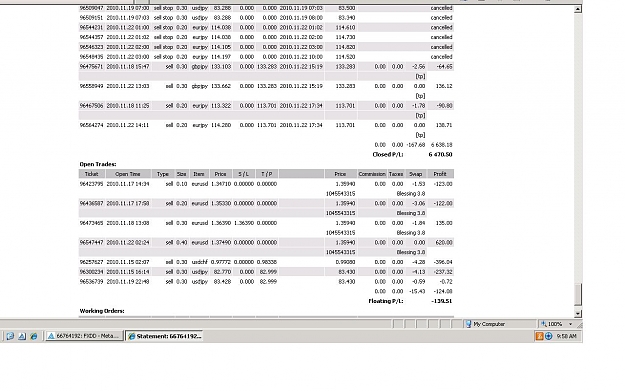Click the closed profit value 136.12

444,86
